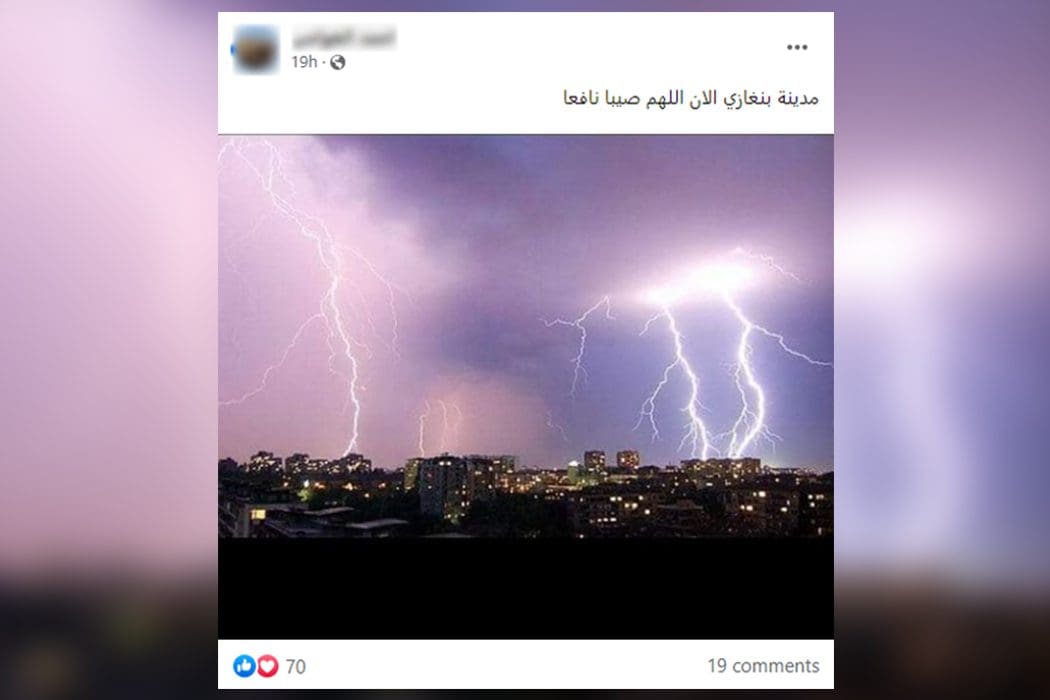The width and height of the screenshot is (1050, 700).
Task: Click the 70 reactions count
Action: tap(295, 667)
